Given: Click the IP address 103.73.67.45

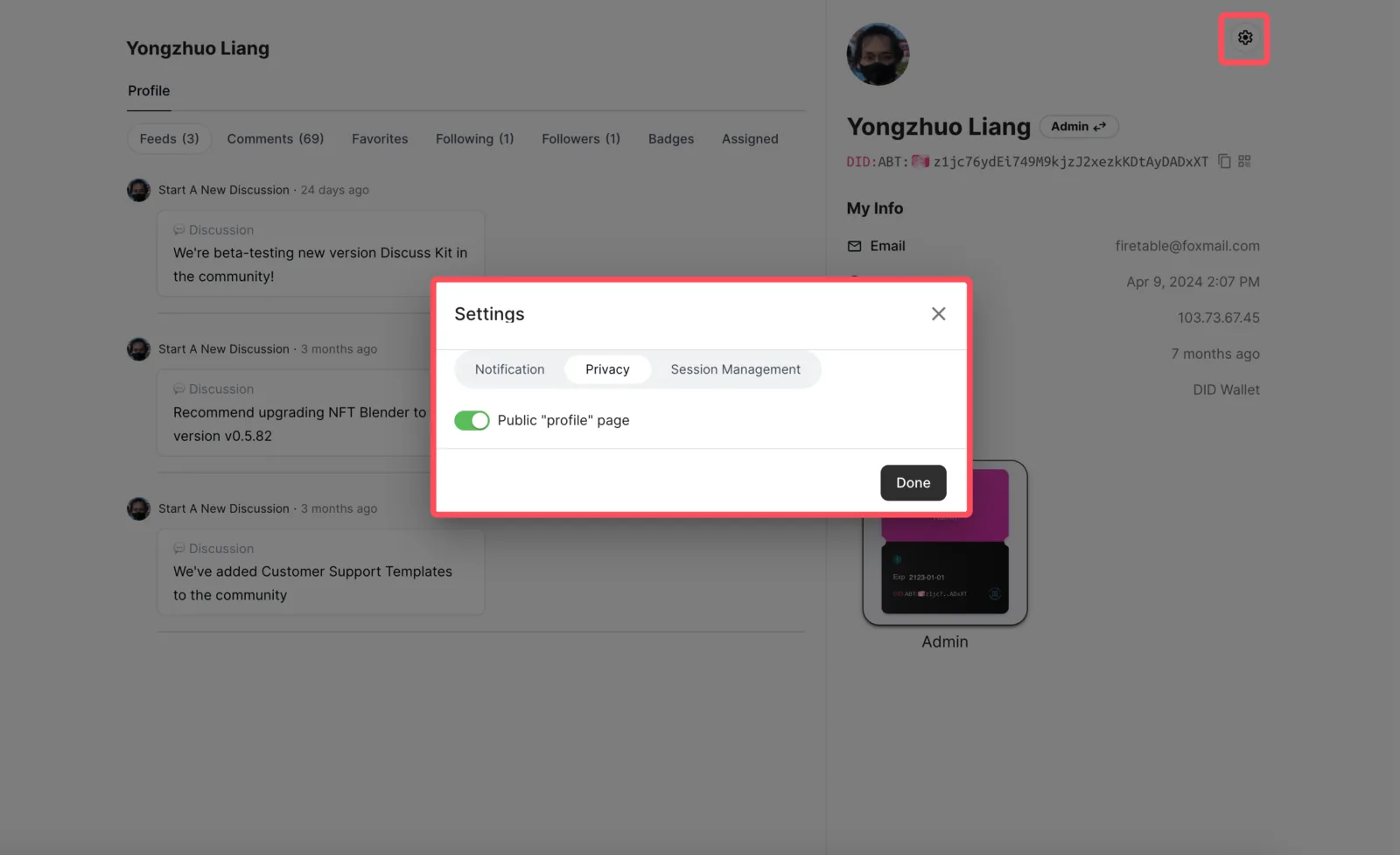Looking at the screenshot, I should click(x=1219, y=318).
